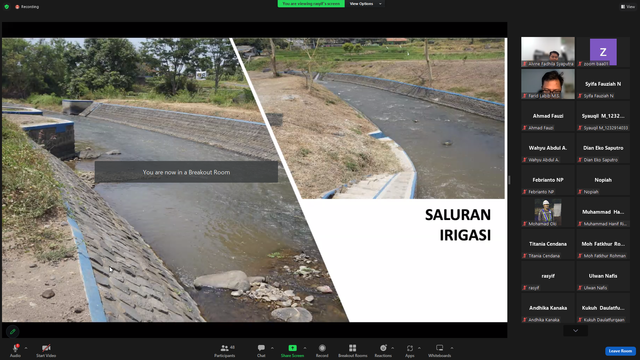Select Febrianto NP participant tile
Screen dimensions: 640x360
coord(548,180)
